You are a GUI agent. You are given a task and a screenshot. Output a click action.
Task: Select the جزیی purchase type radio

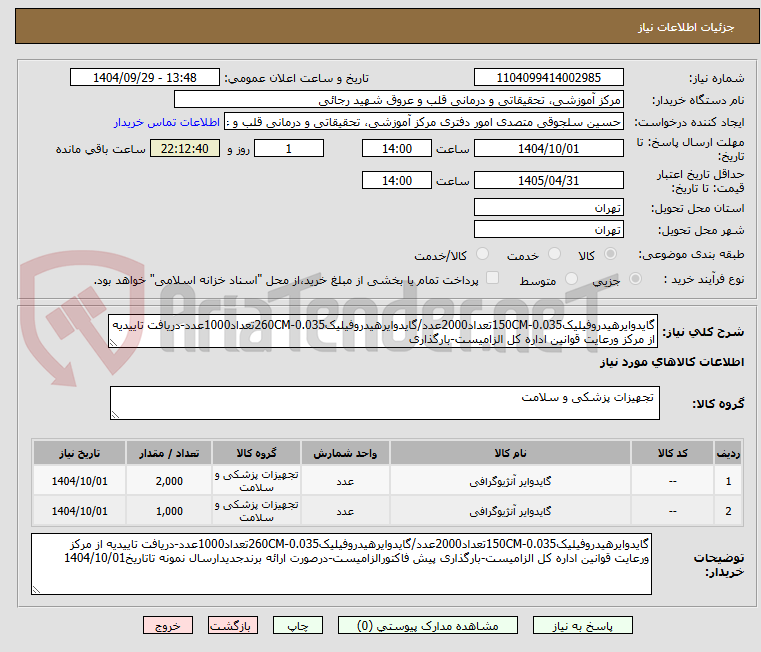635,279
